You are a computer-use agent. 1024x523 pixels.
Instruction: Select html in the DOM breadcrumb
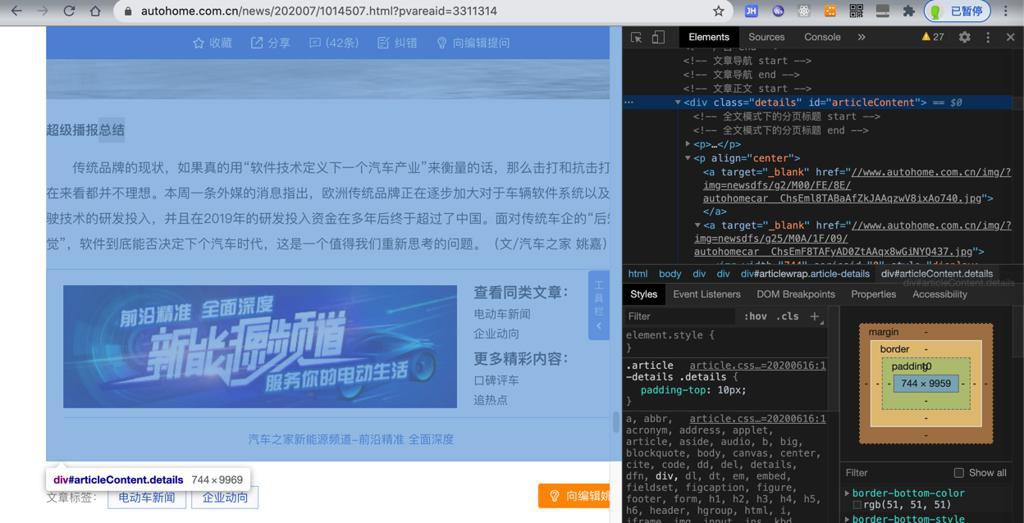(638, 274)
